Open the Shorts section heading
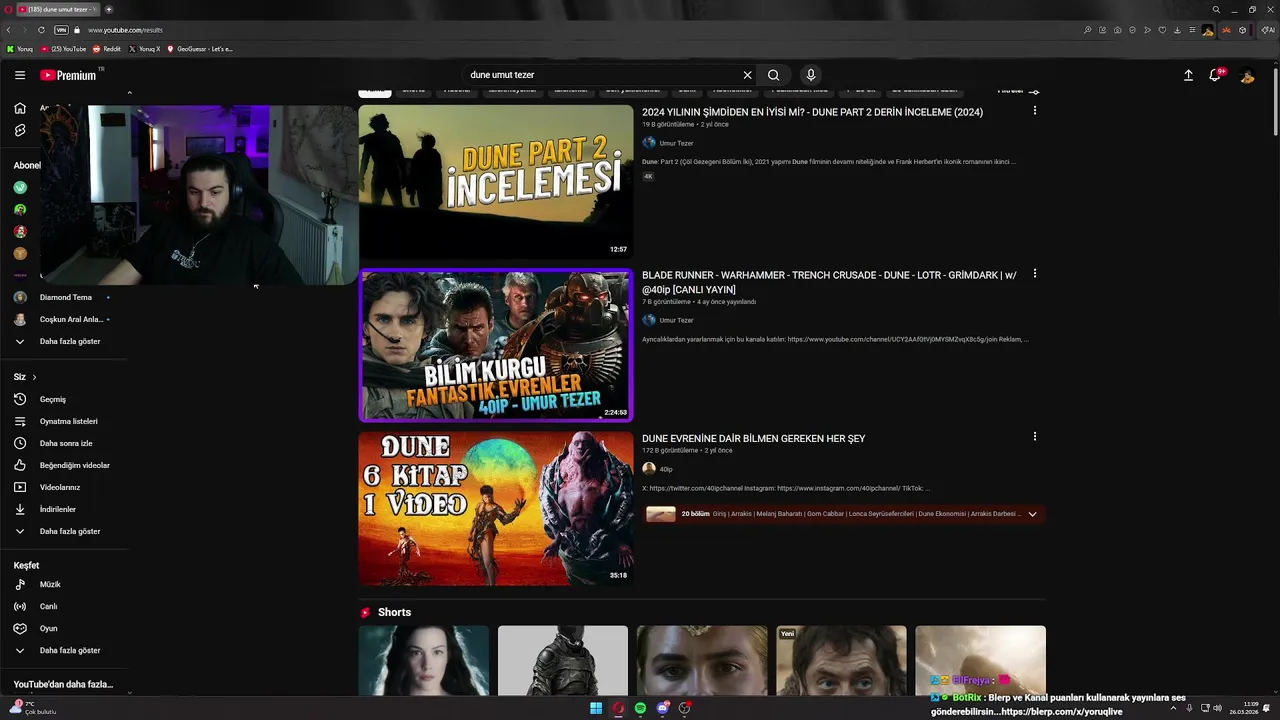The image size is (1280, 720). [x=394, y=612]
